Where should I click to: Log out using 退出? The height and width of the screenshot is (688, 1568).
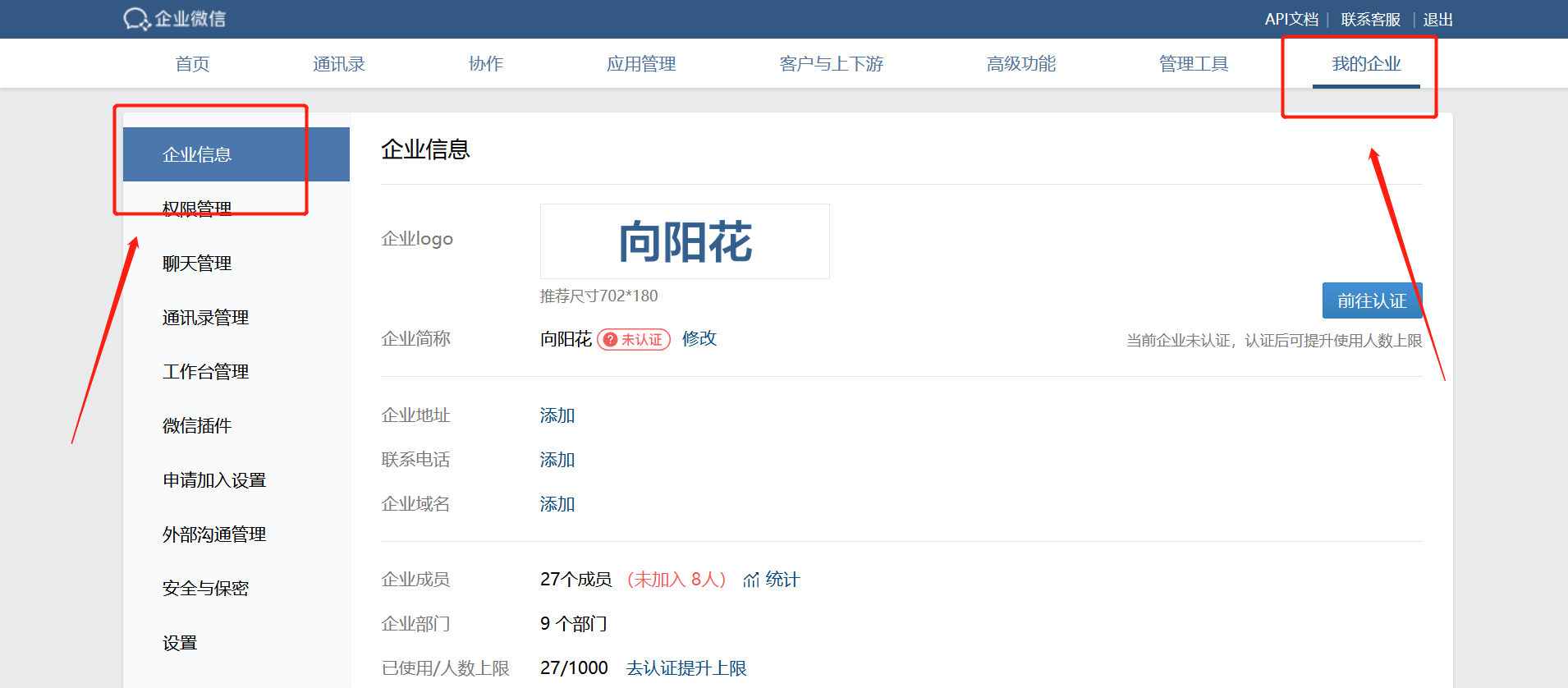[x=1437, y=19]
